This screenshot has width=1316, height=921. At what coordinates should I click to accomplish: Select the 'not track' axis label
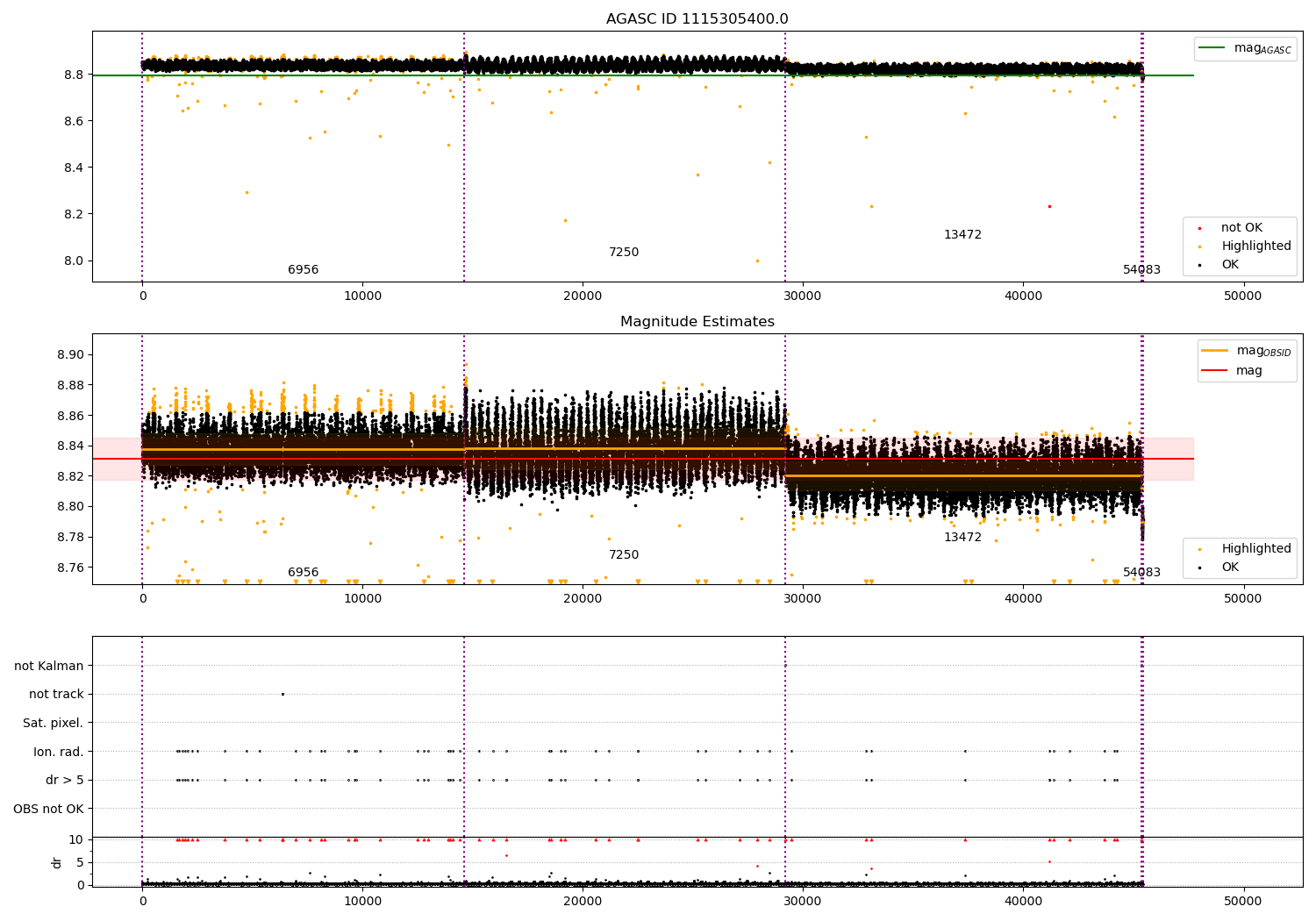click(56, 694)
